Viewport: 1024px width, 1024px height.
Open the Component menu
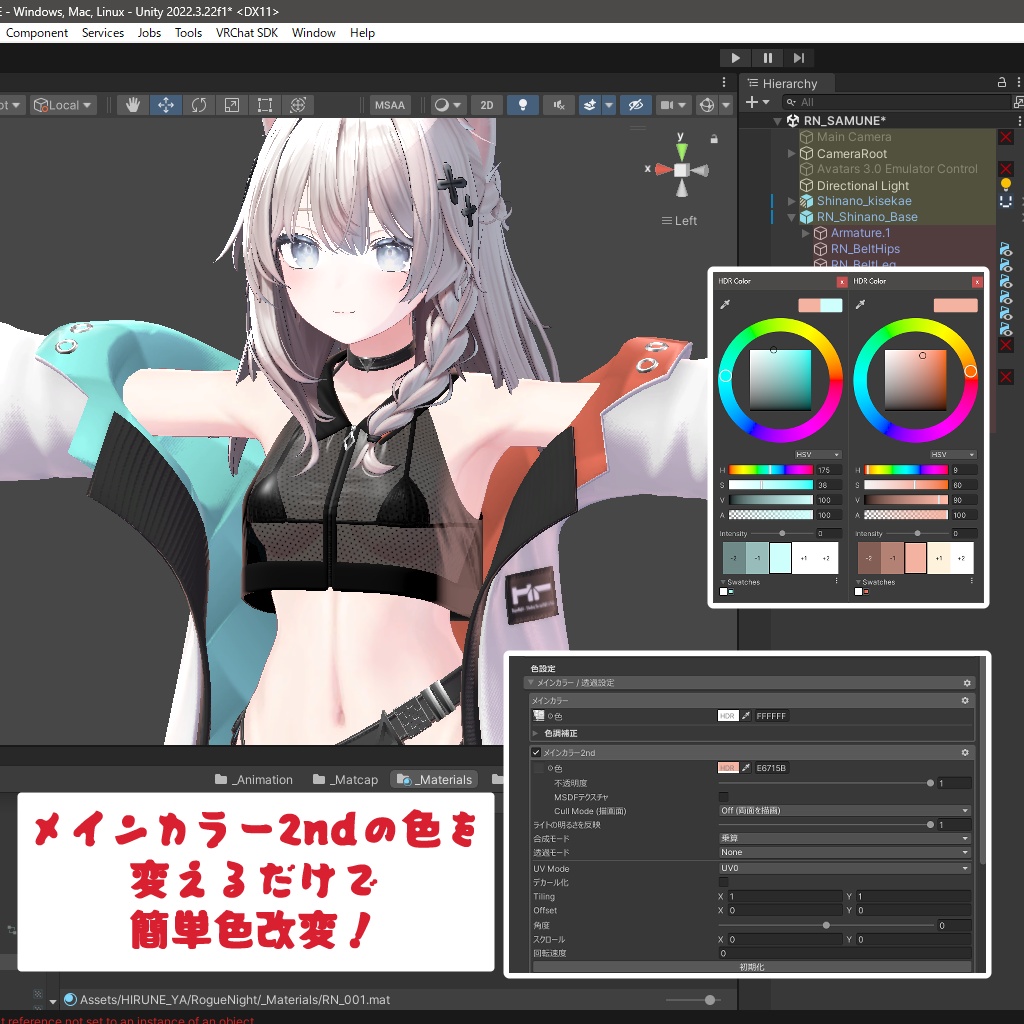(37, 33)
